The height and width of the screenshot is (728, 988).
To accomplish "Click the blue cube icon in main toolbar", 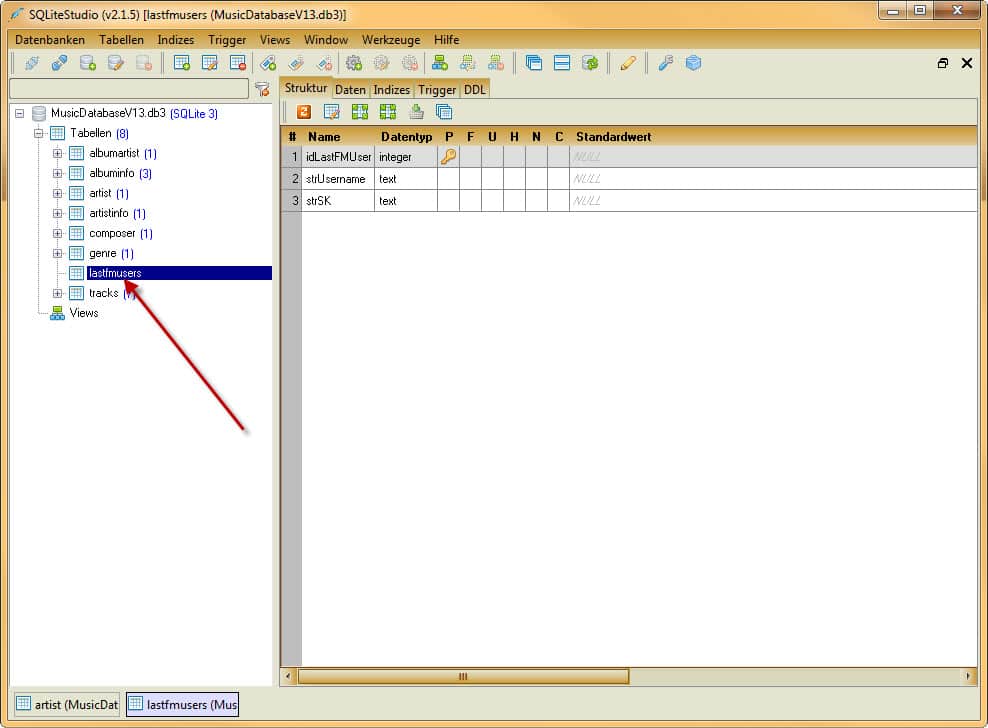I will [x=693, y=63].
